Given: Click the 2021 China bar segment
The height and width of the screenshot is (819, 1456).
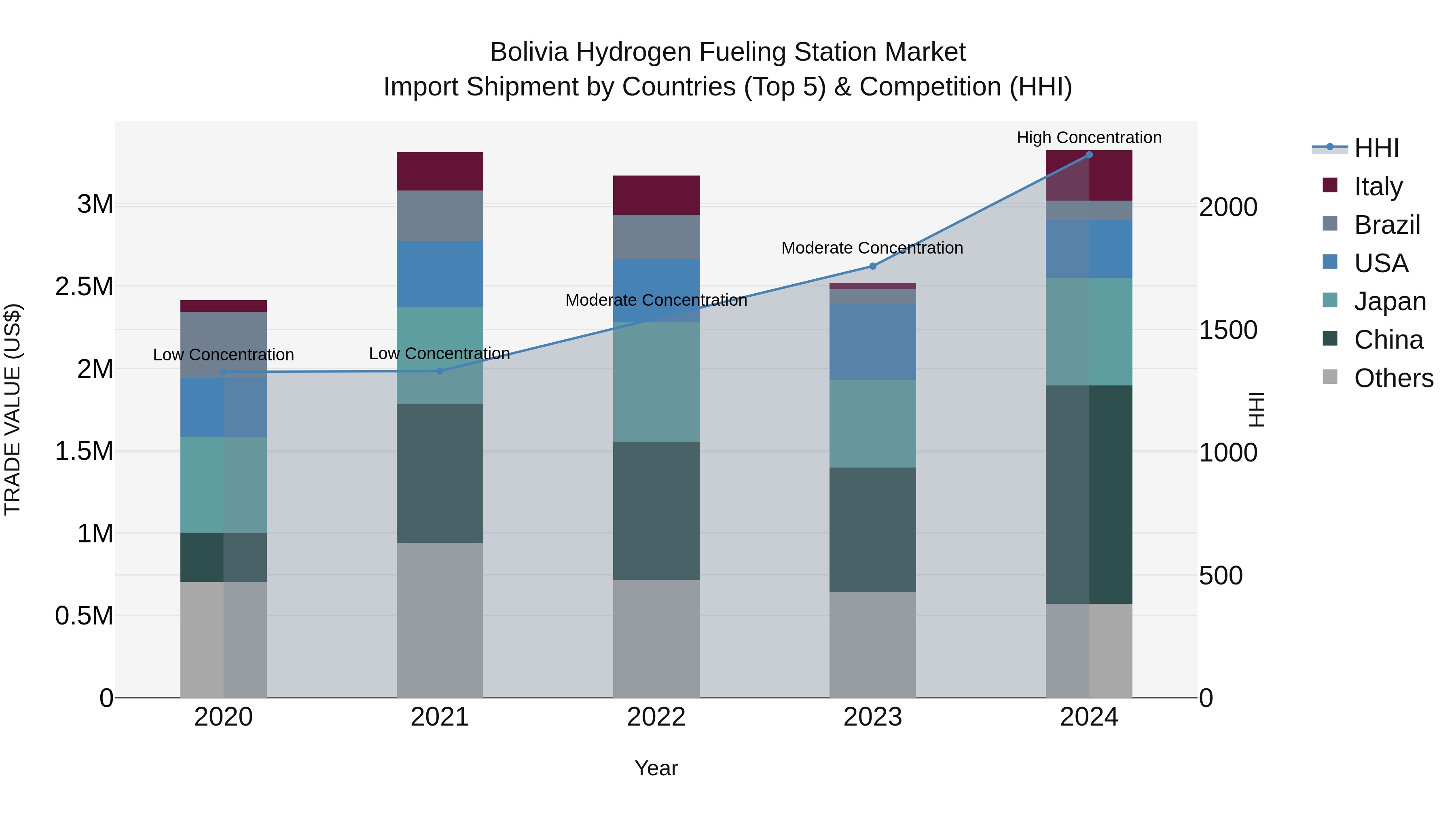Looking at the screenshot, I should tap(440, 473).
